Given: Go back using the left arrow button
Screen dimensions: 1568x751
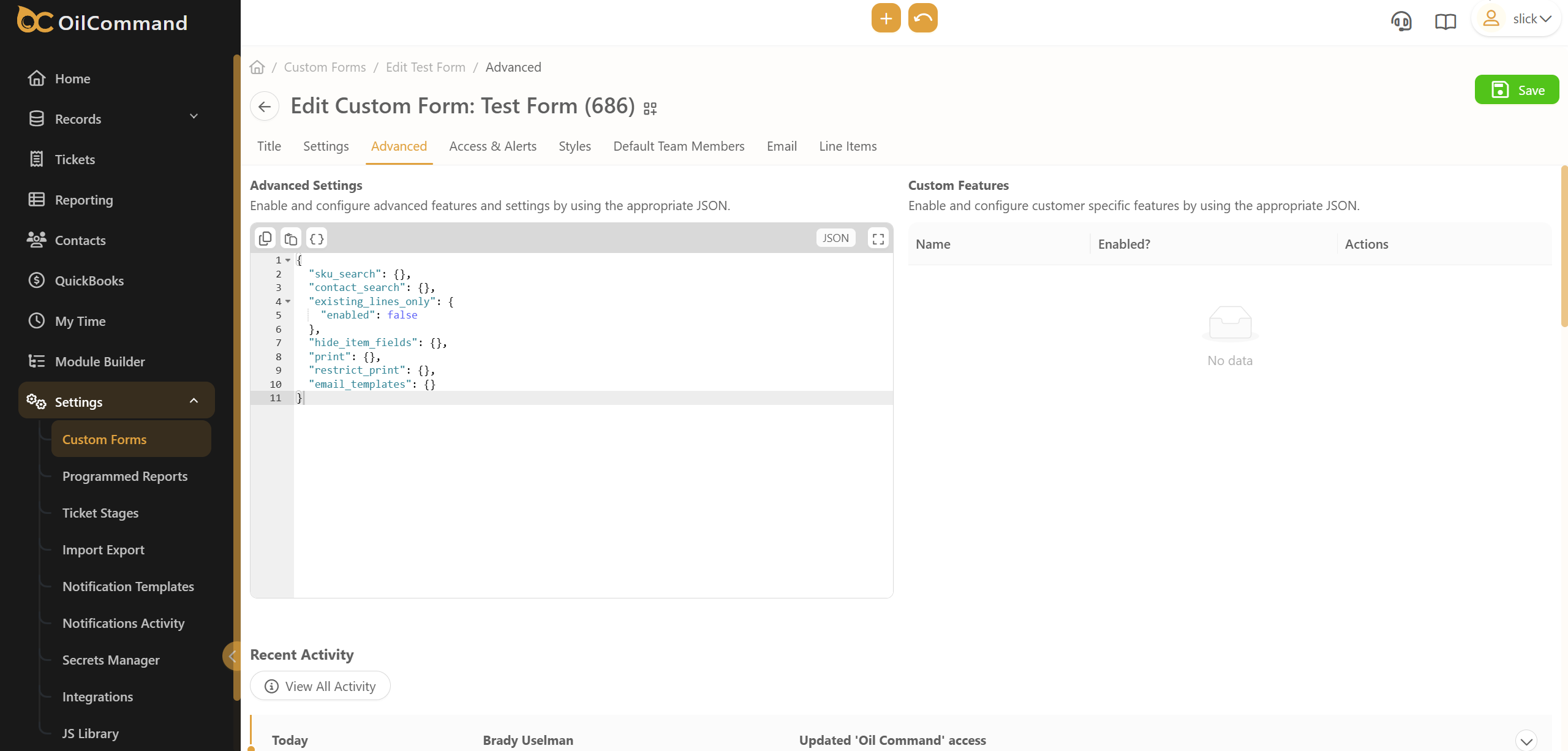Looking at the screenshot, I should click(x=265, y=107).
